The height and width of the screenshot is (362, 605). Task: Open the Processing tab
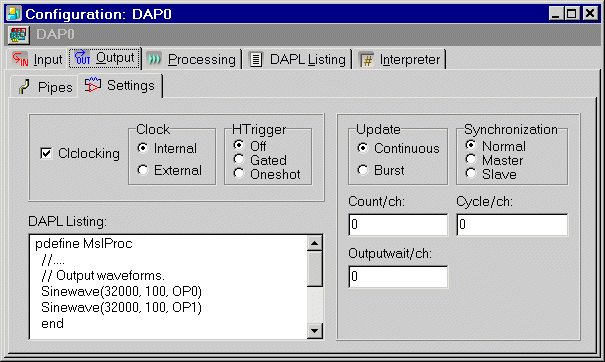tap(192, 59)
